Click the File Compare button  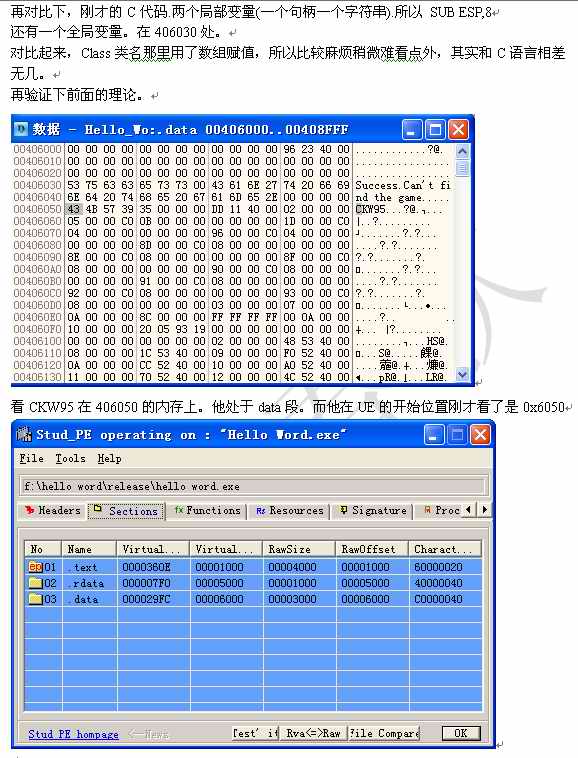384,733
